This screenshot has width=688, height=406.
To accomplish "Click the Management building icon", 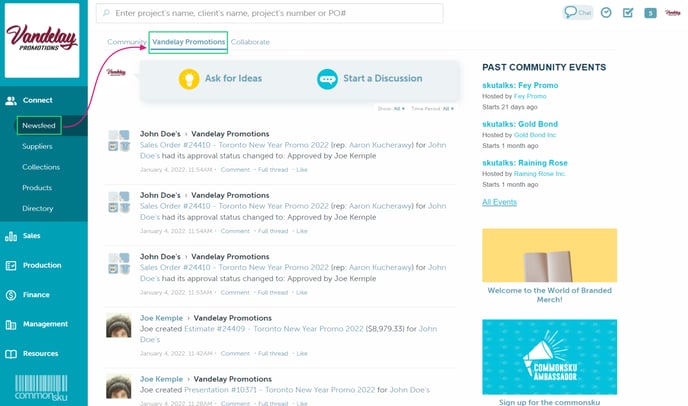I will tap(11, 324).
